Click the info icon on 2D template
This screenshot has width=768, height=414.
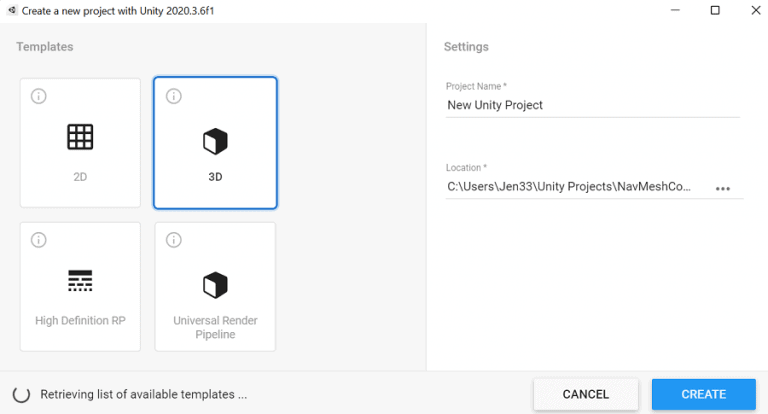tap(39, 97)
